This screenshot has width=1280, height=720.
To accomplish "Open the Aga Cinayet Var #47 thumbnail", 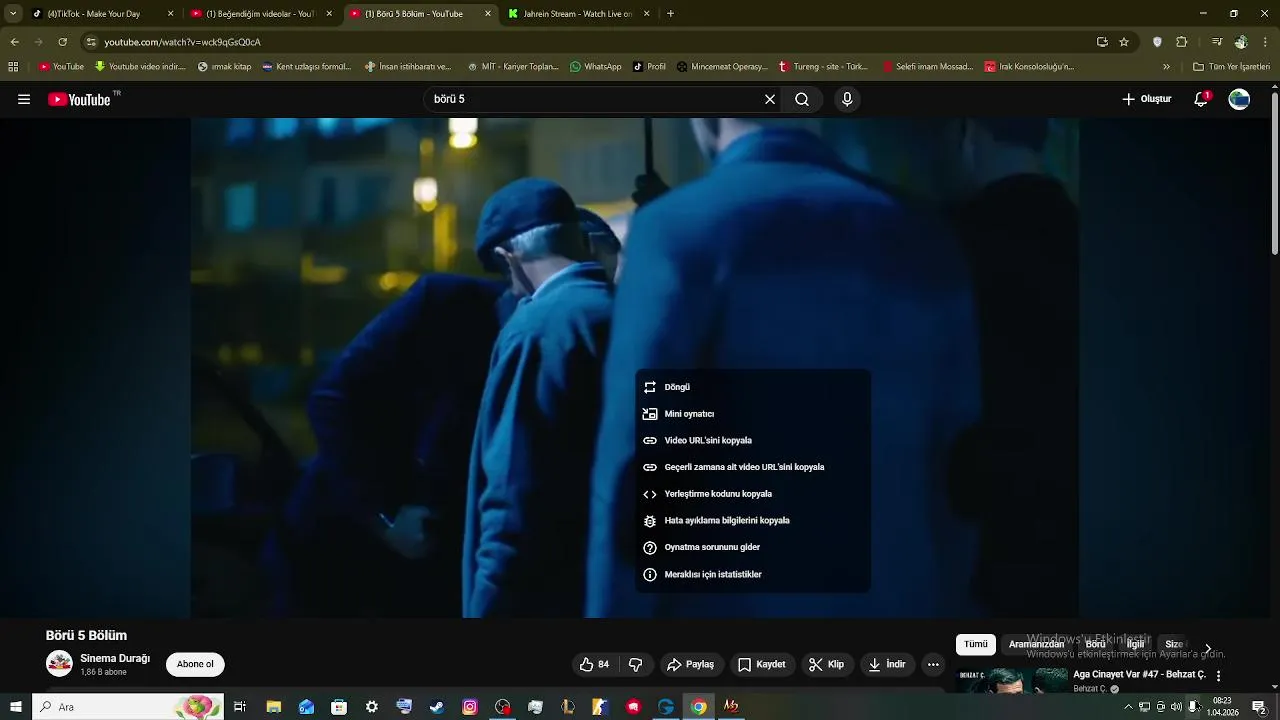I will [x=1011, y=681].
